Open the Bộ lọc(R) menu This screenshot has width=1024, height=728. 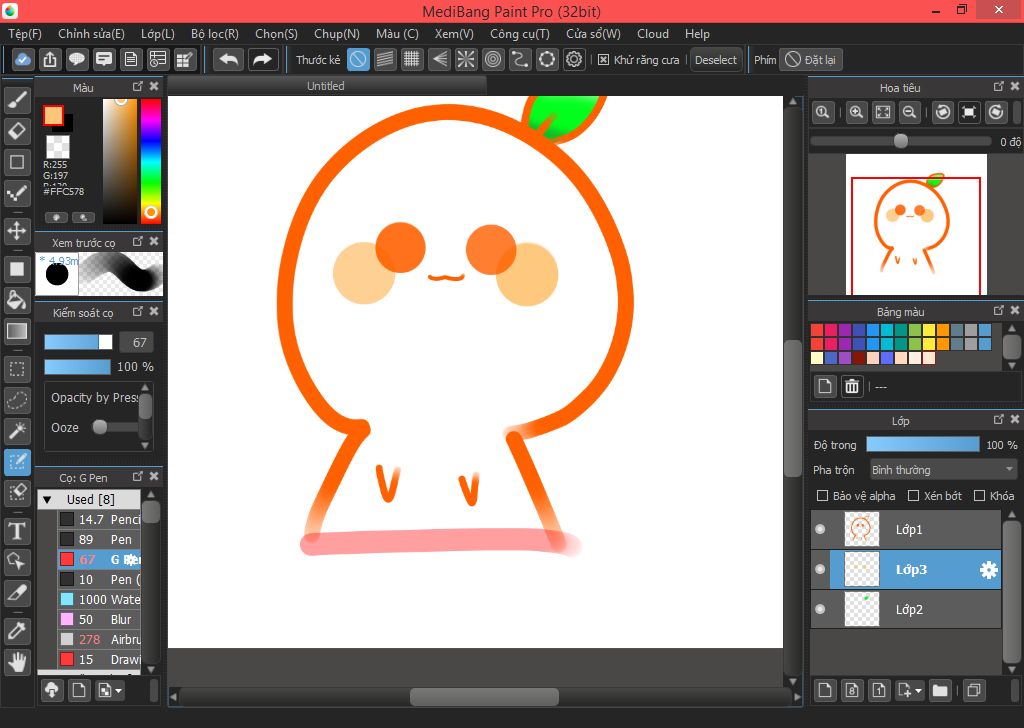(x=215, y=33)
